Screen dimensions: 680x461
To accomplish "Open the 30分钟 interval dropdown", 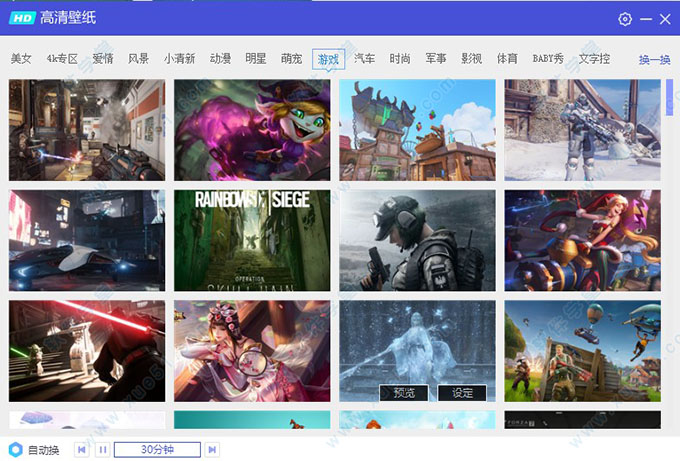I will coord(157,450).
